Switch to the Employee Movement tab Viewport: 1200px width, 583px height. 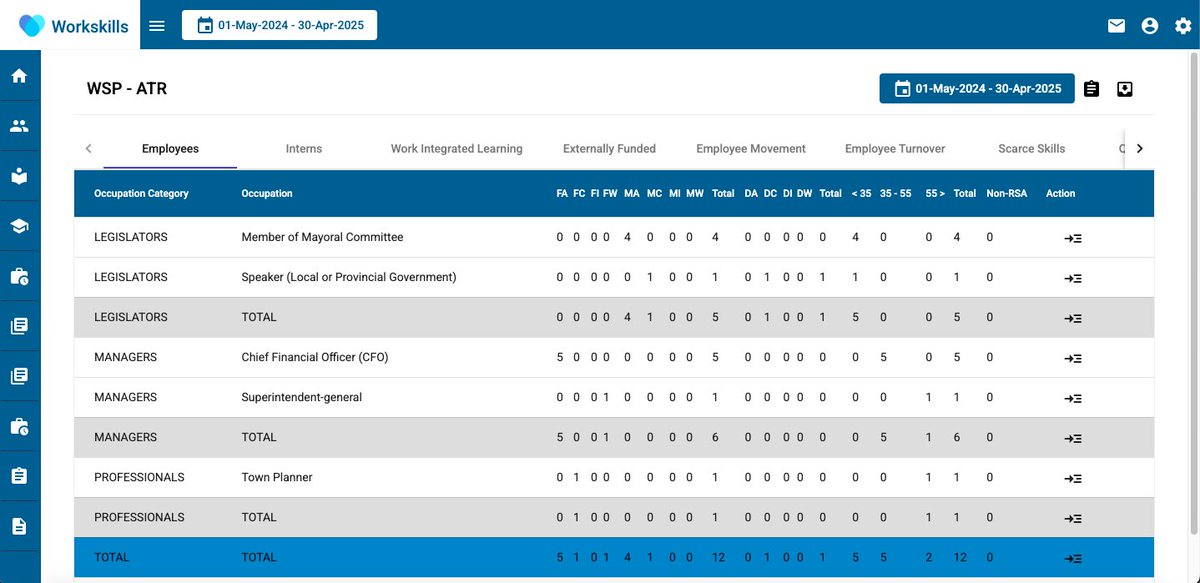[751, 148]
